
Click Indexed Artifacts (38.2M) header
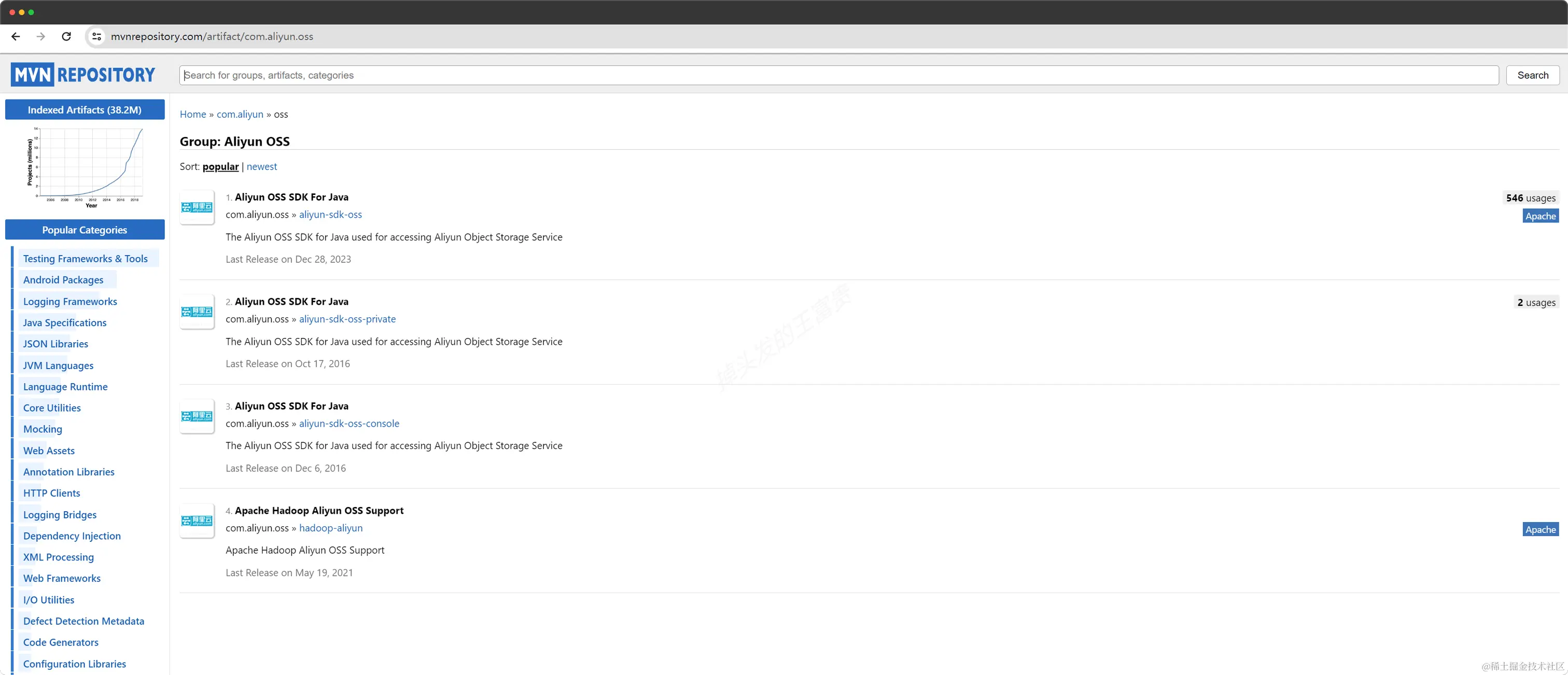coord(85,110)
